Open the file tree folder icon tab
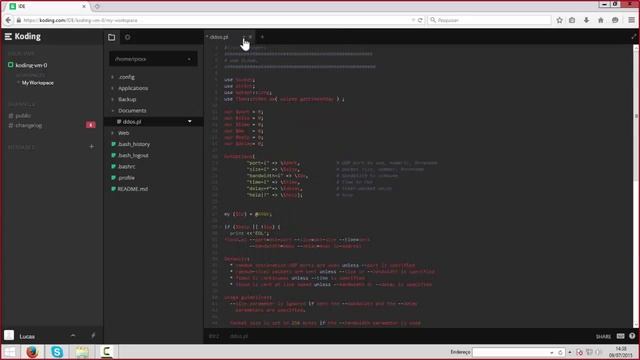 111,37
